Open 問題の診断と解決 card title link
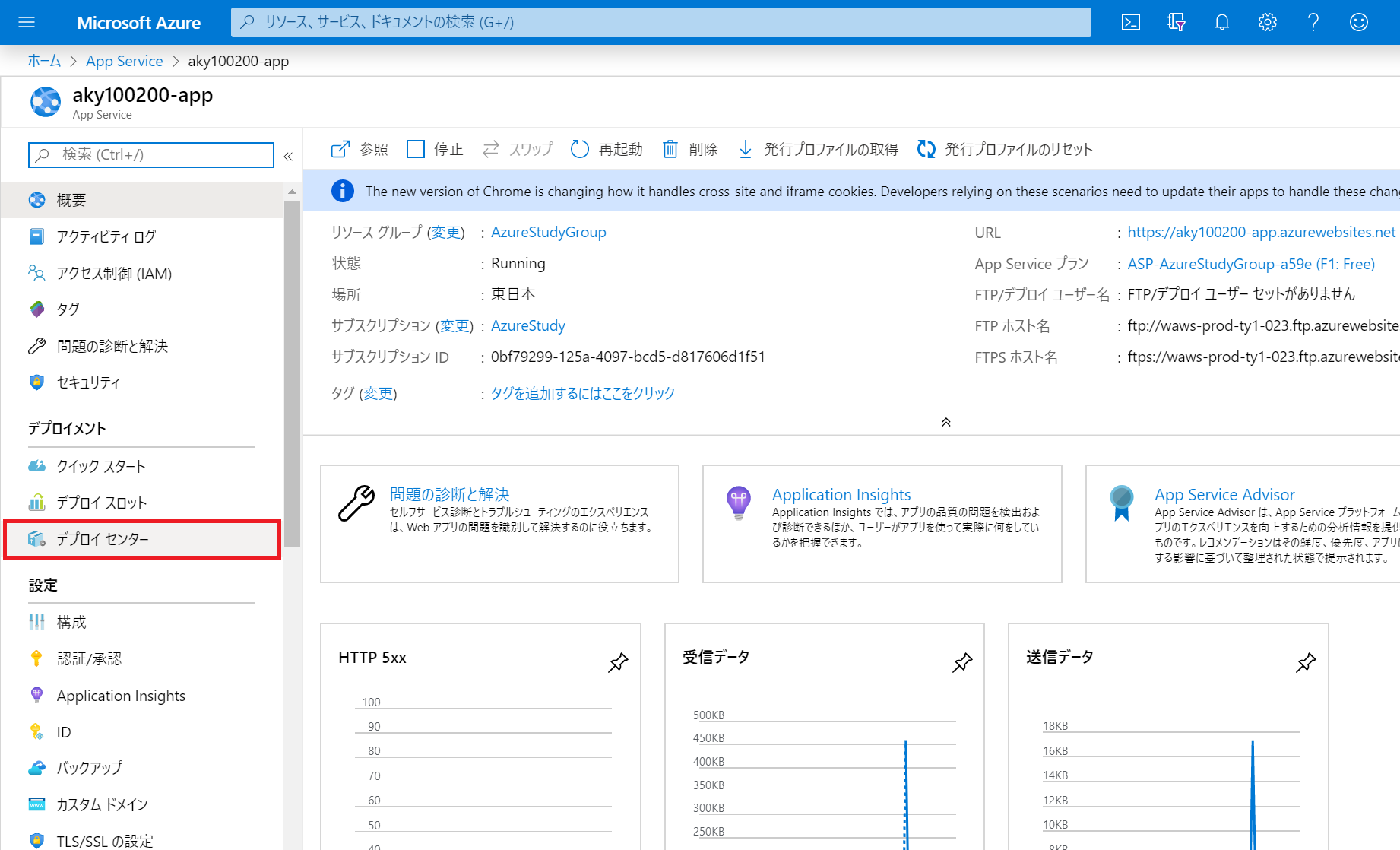Viewport: 1400px width, 850px height. [449, 494]
